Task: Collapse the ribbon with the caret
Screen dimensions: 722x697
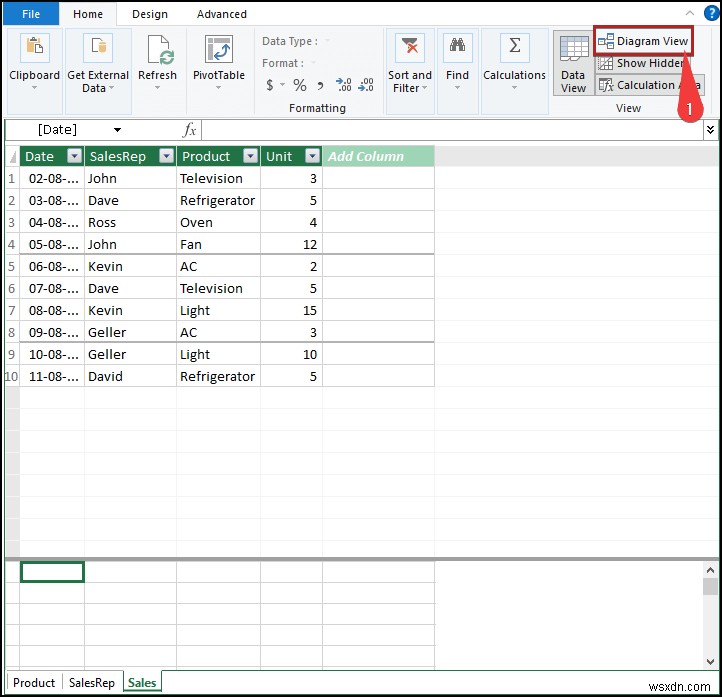Action: (x=690, y=13)
